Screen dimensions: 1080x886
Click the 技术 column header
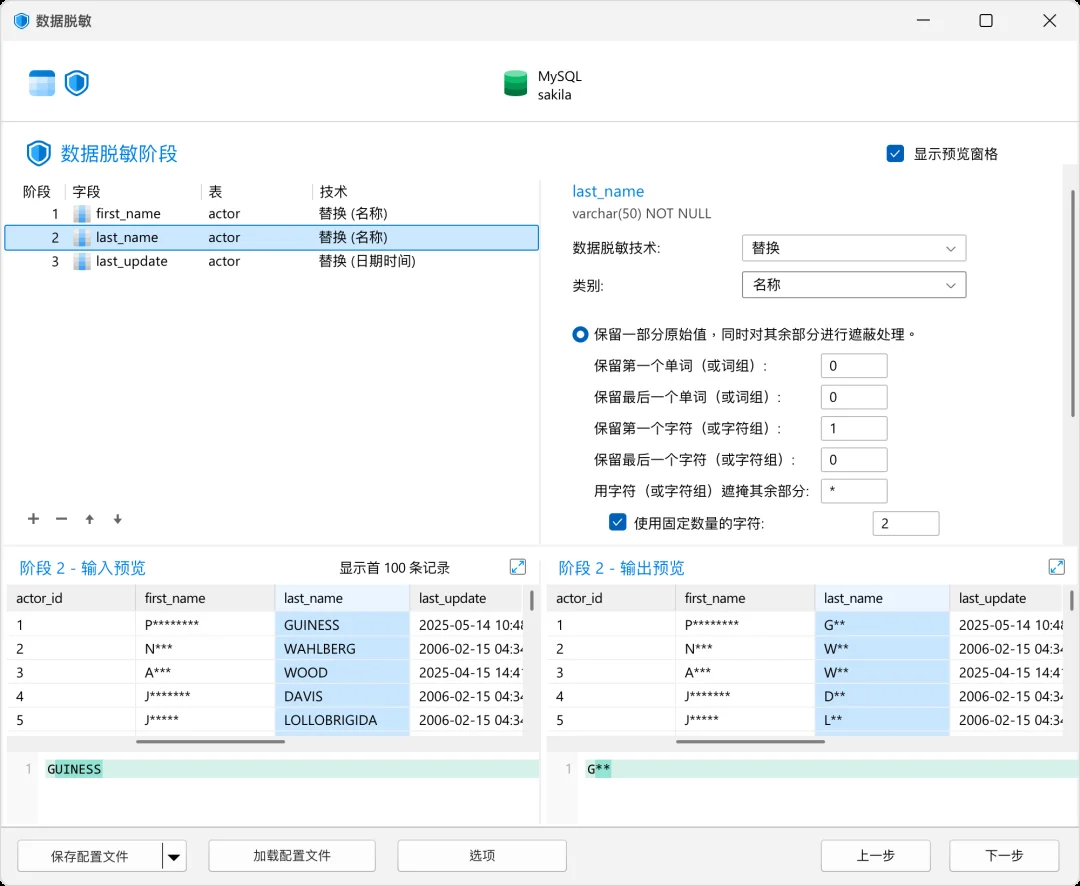click(x=333, y=192)
